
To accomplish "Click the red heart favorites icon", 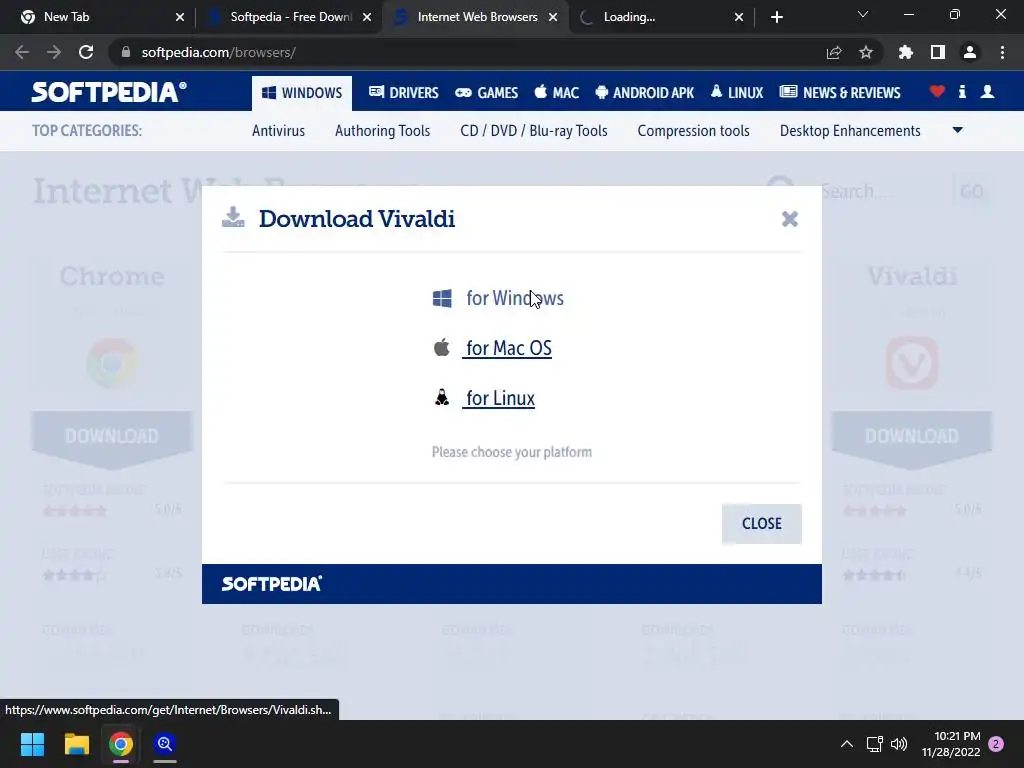I will click(937, 92).
